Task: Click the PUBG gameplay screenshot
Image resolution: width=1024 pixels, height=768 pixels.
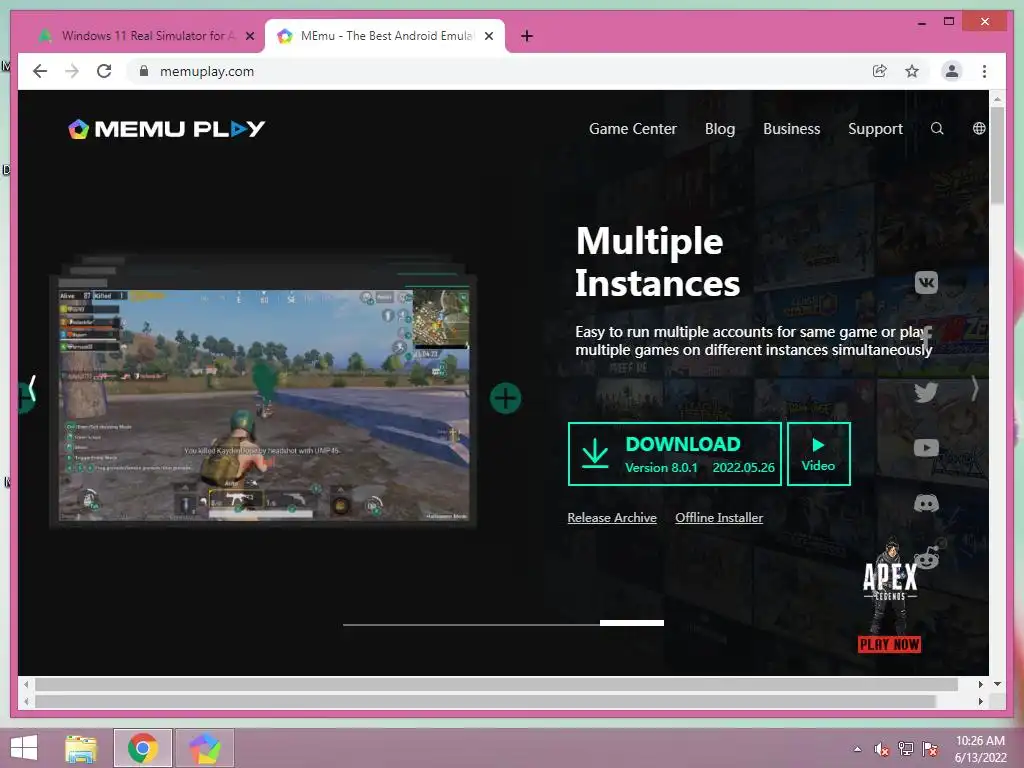Action: tap(264, 405)
